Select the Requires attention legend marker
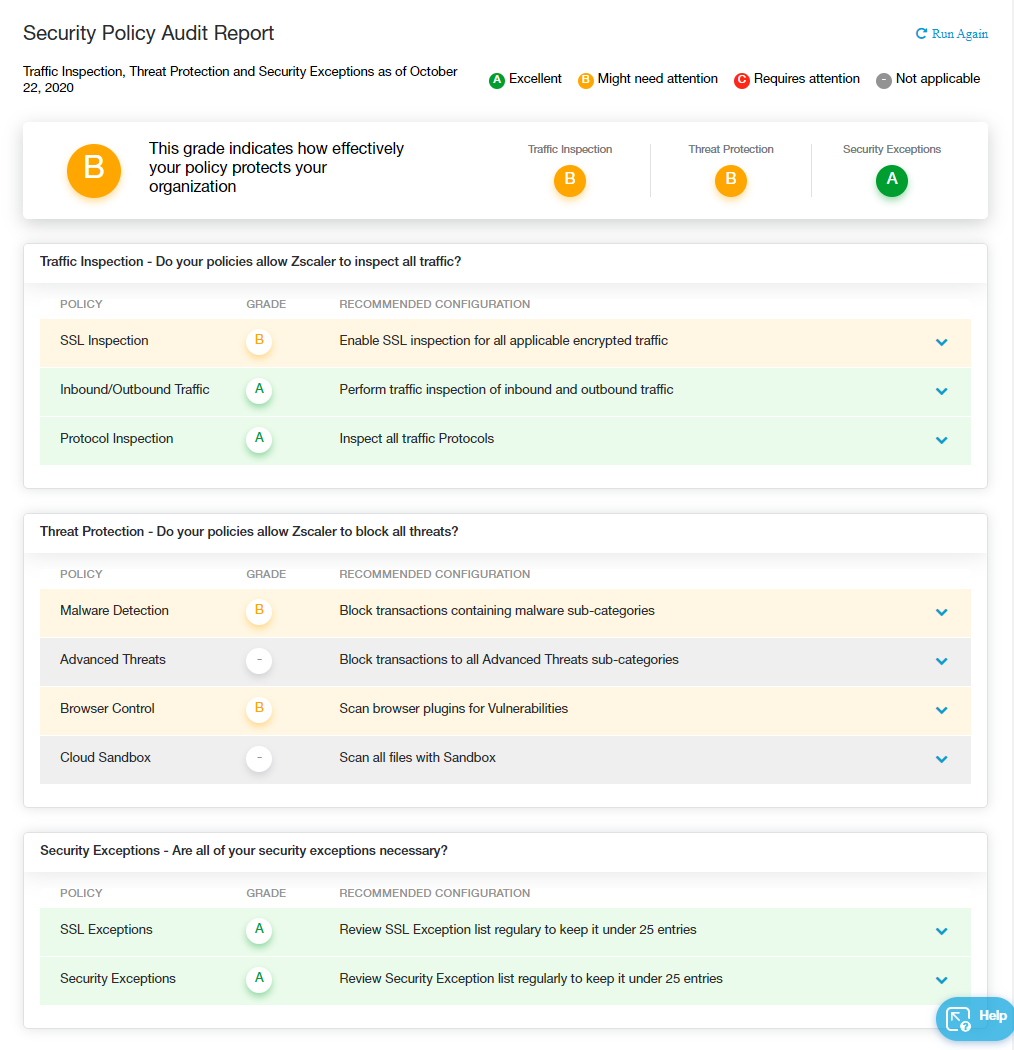1014x1050 pixels. [741, 79]
